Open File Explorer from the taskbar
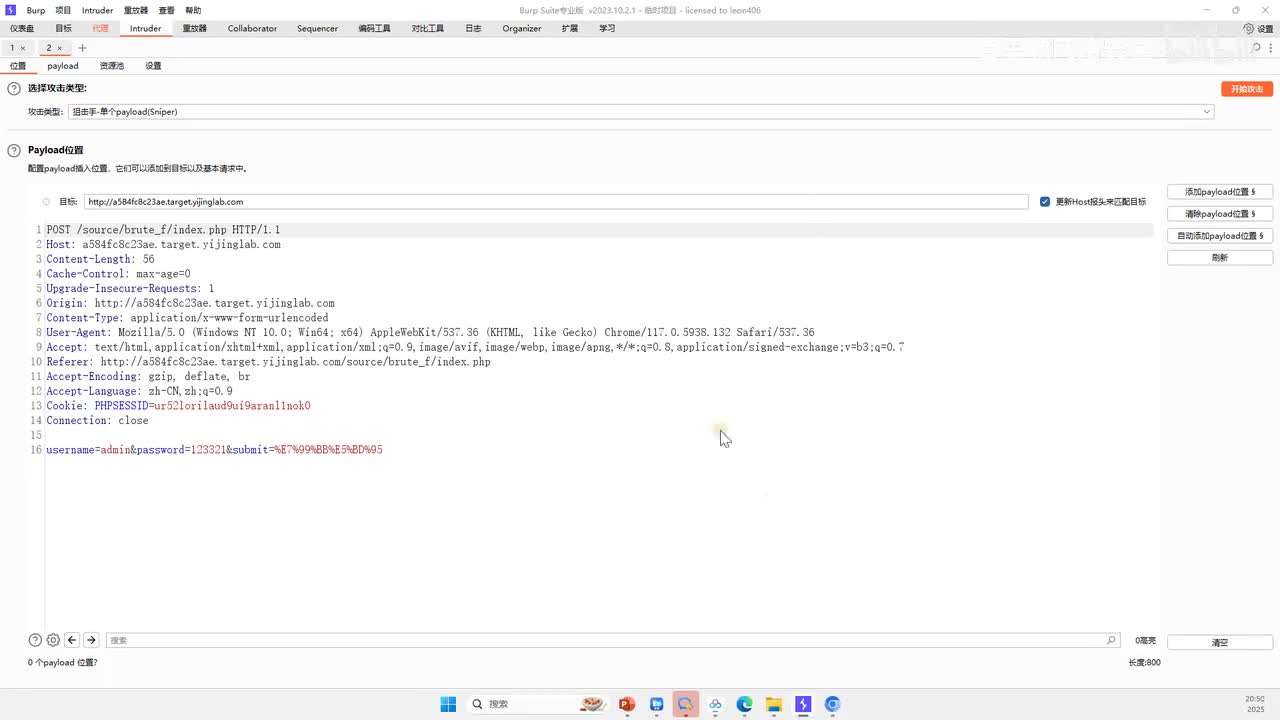 774,704
